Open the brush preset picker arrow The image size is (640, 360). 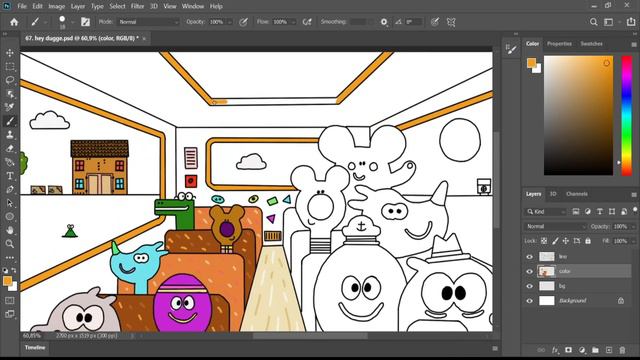pyautogui.click(x=72, y=22)
